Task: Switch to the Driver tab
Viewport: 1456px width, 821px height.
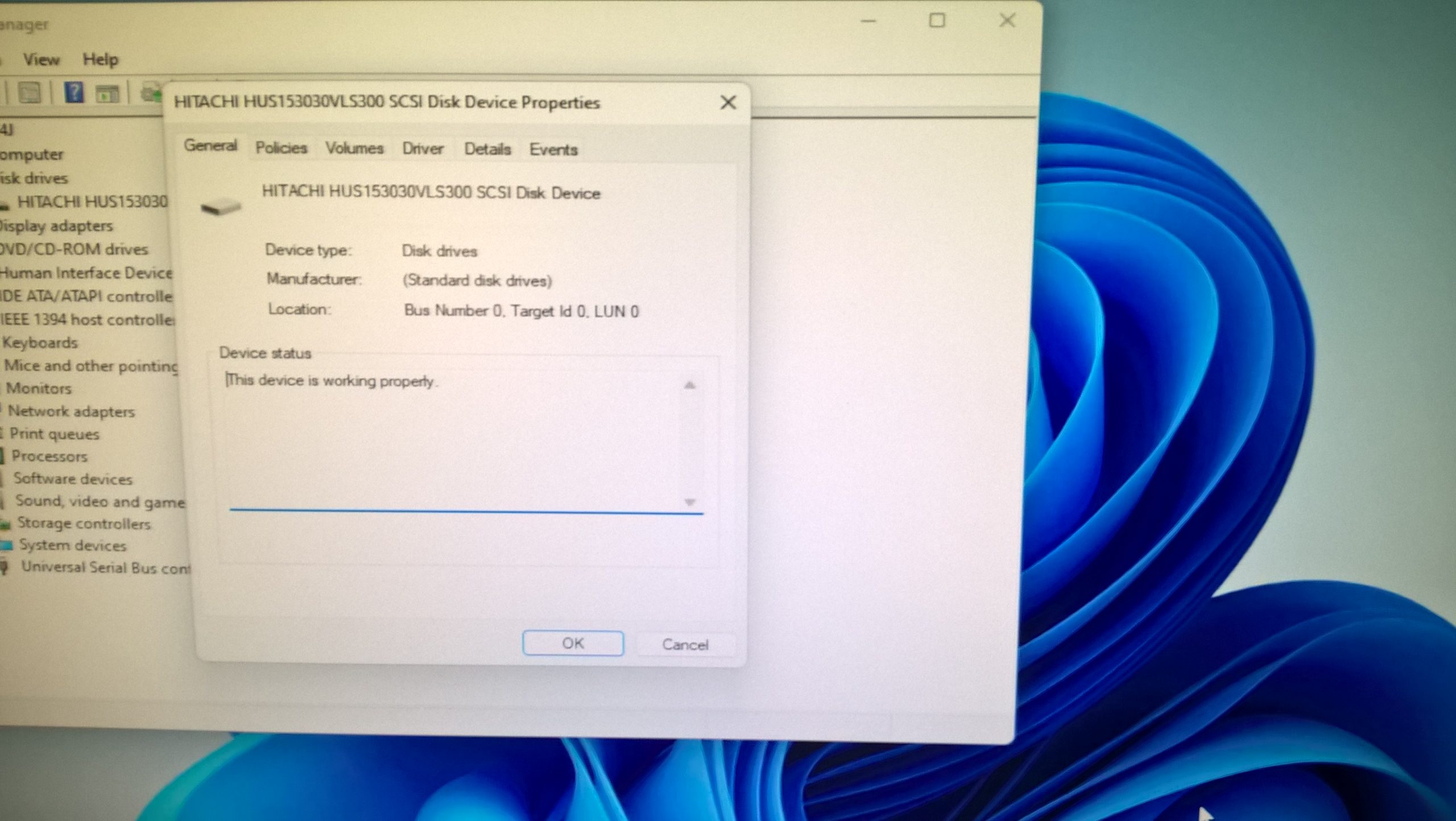Action: pyautogui.click(x=423, y=149)
